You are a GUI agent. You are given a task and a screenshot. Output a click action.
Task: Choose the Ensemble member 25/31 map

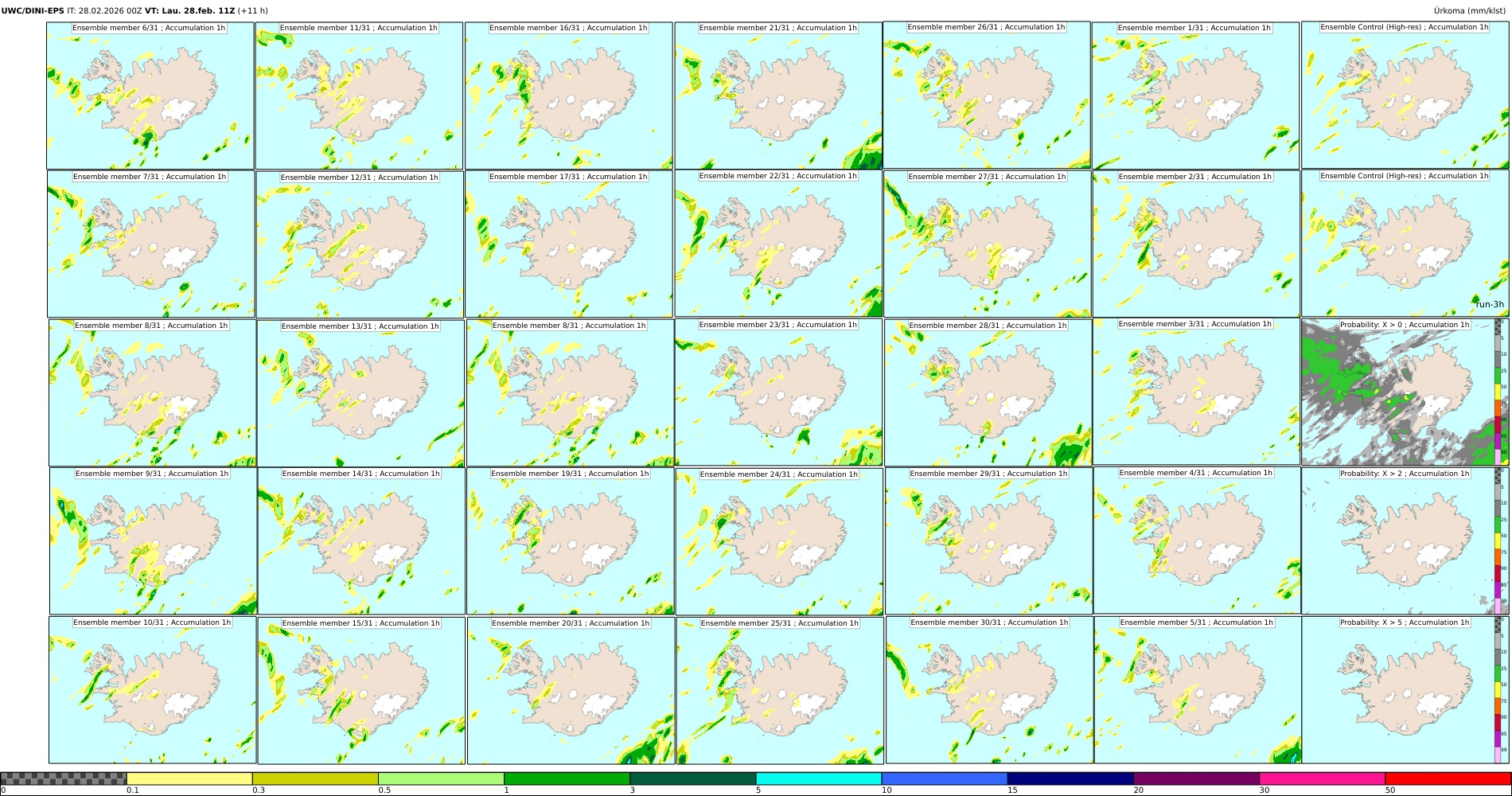[780, 691]
